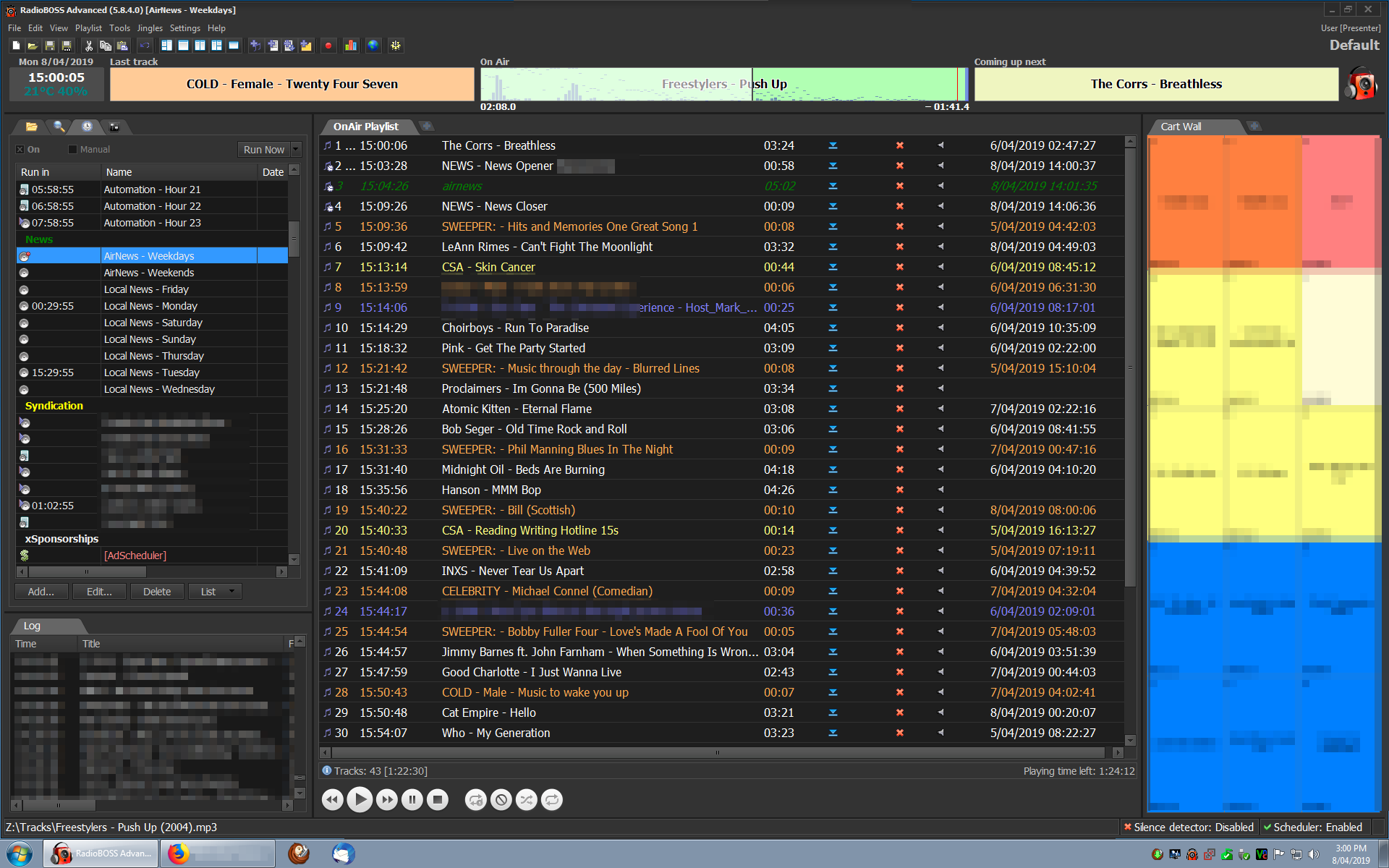
Task: Click the top-right pink cart wall pad
Action: (x=1341, y=202)
